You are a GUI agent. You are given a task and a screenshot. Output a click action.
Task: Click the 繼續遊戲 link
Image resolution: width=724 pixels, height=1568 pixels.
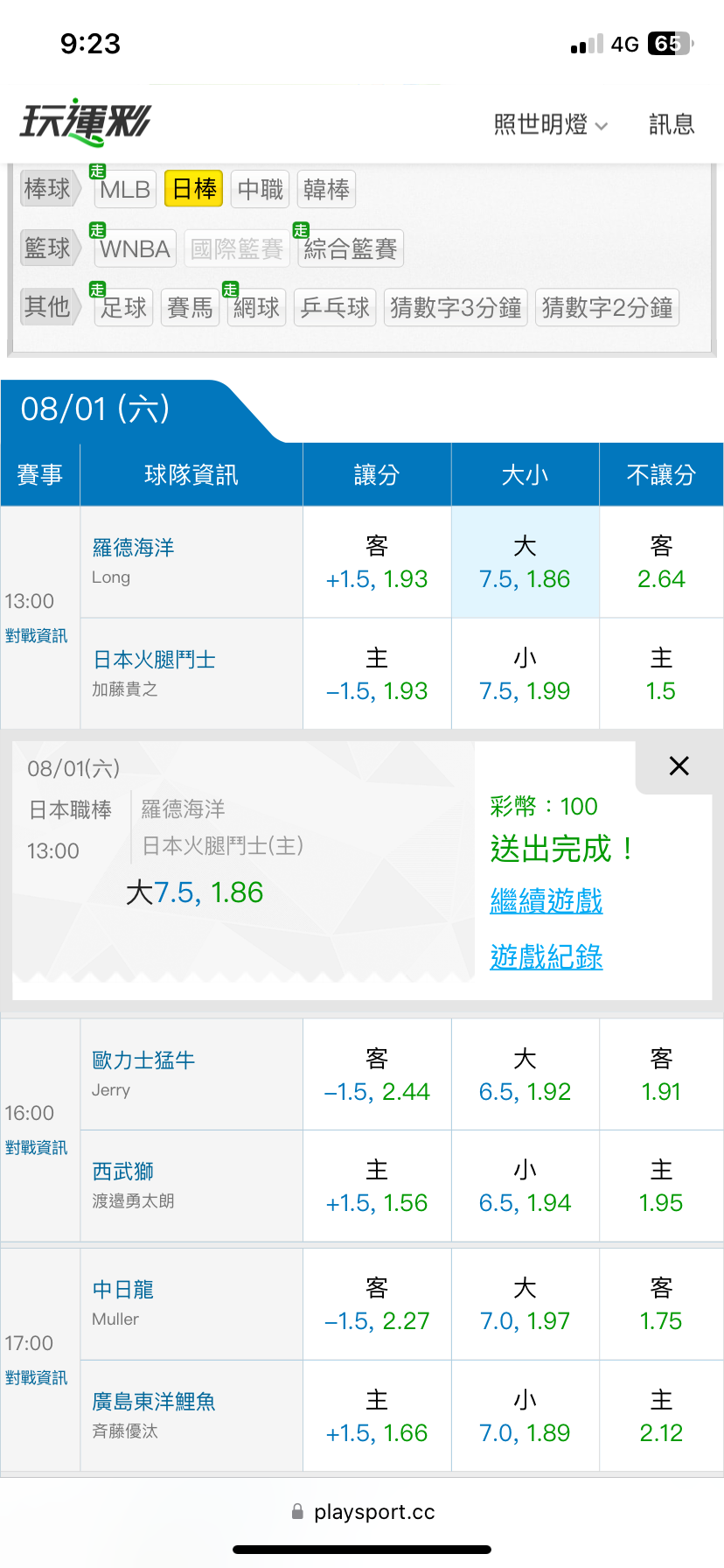click(546, 900)
